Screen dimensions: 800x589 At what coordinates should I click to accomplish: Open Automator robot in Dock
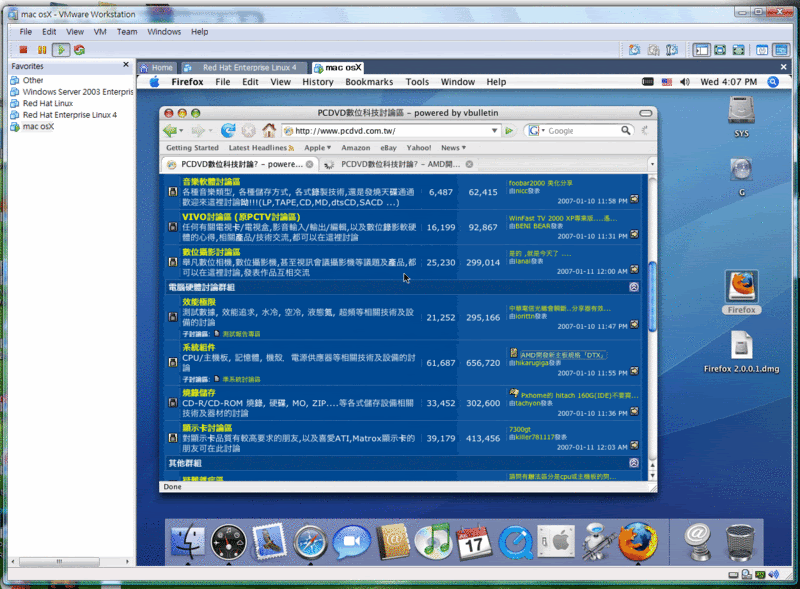[596, 541]
